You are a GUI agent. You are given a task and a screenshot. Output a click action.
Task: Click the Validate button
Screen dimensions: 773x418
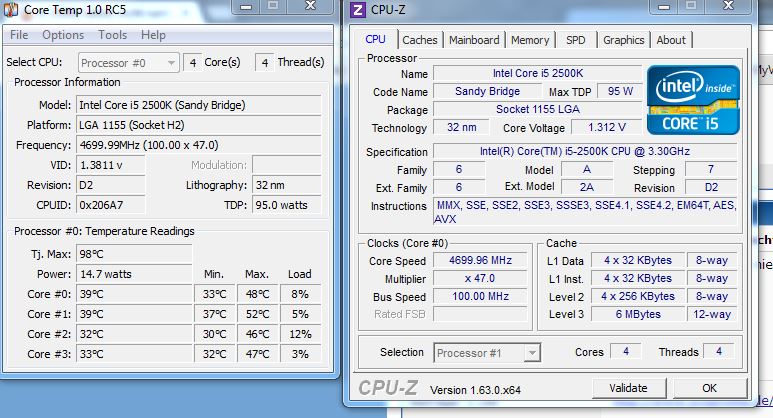click(629, 388)
